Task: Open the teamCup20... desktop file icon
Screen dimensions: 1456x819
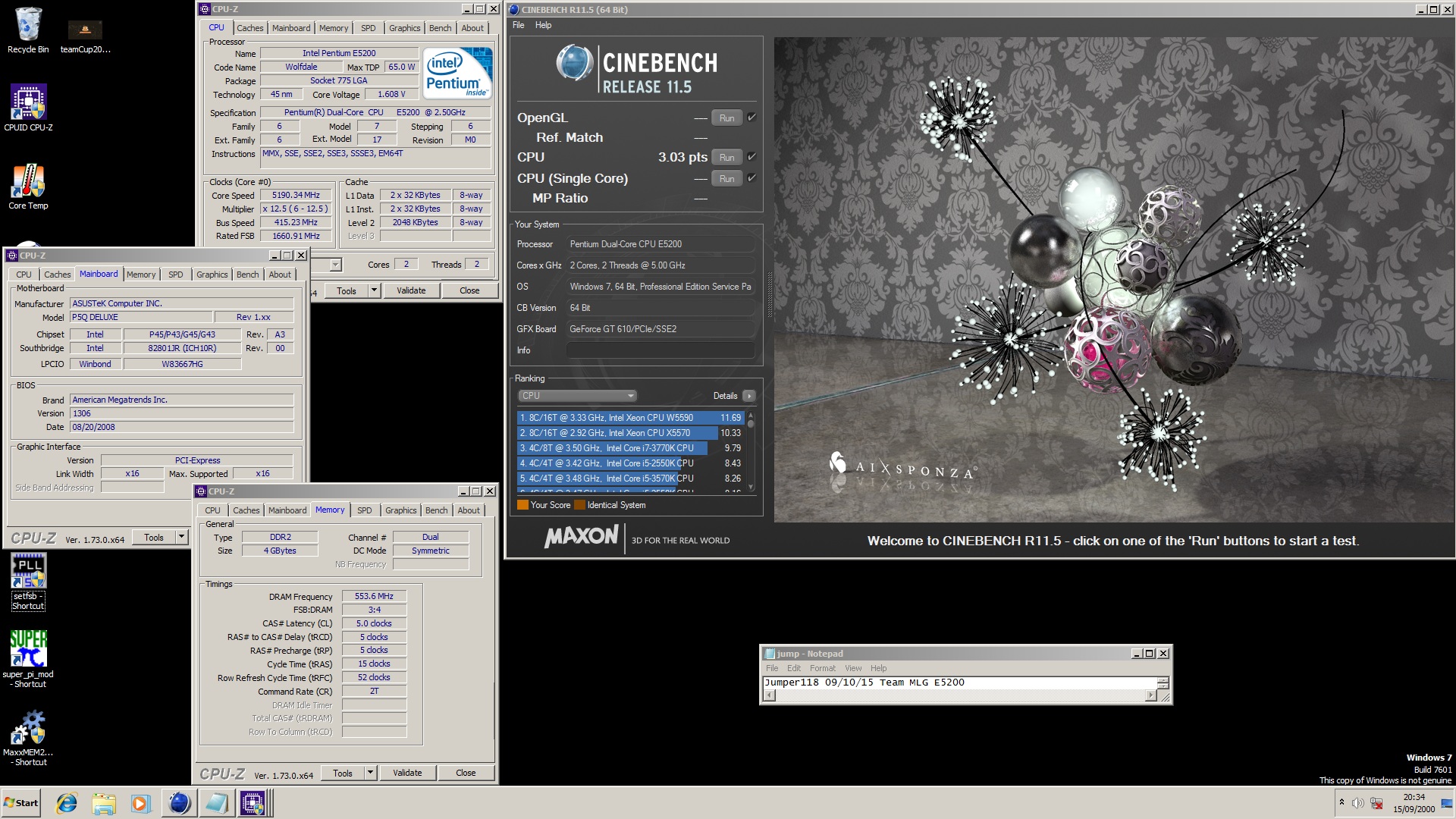Action: pos(85,35)
